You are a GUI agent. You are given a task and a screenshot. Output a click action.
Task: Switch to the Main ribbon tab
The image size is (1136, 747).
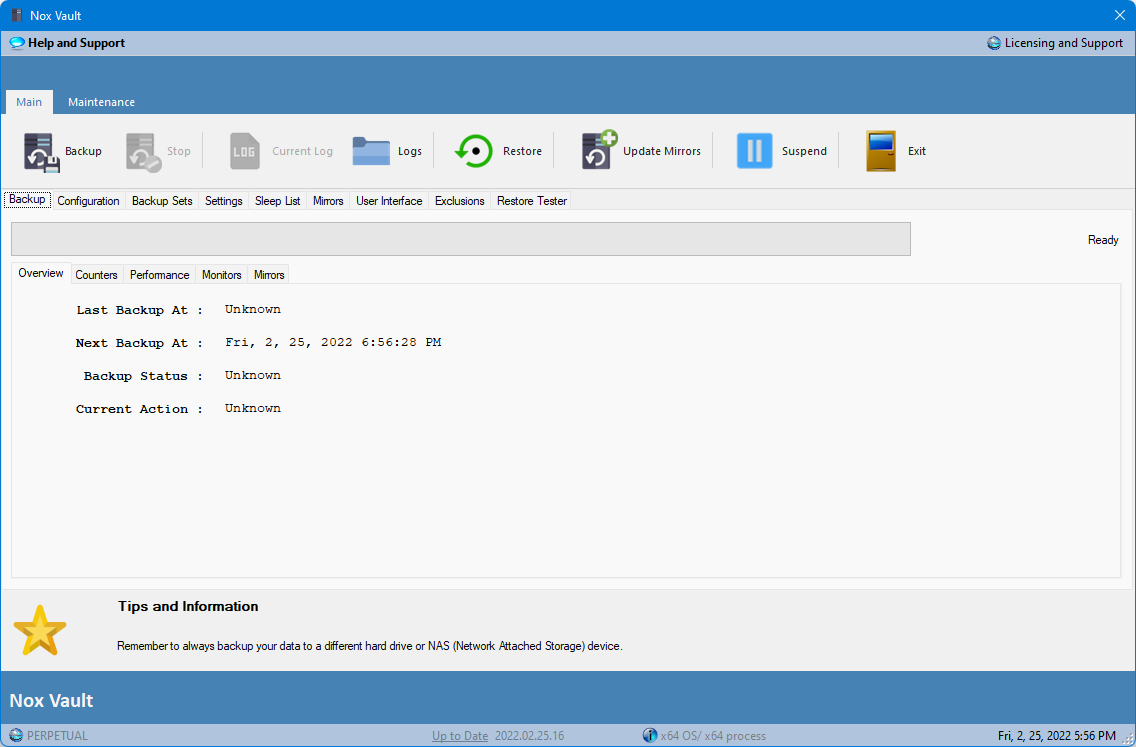pyautogui.click(x=29, y=102)
